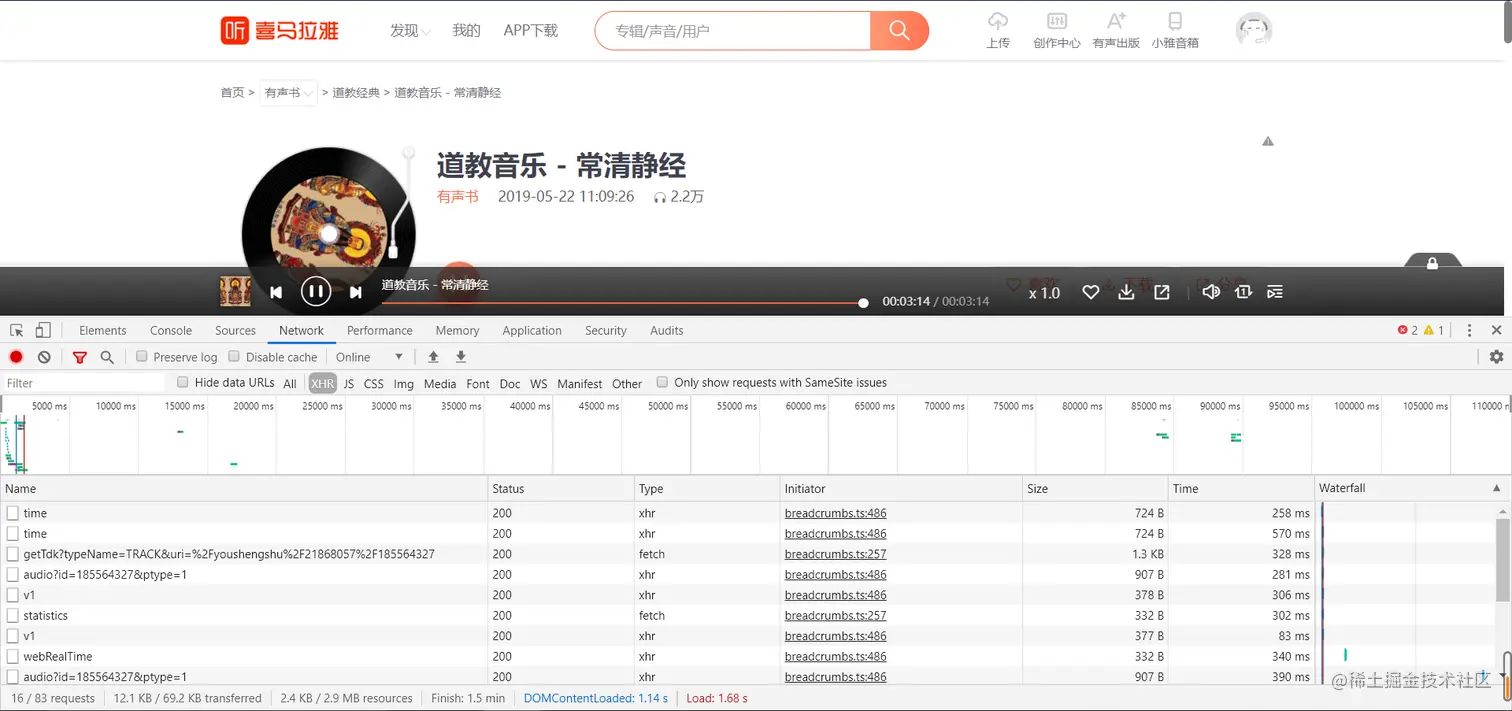Switch to the Performance tab

[x=380, y=330]
